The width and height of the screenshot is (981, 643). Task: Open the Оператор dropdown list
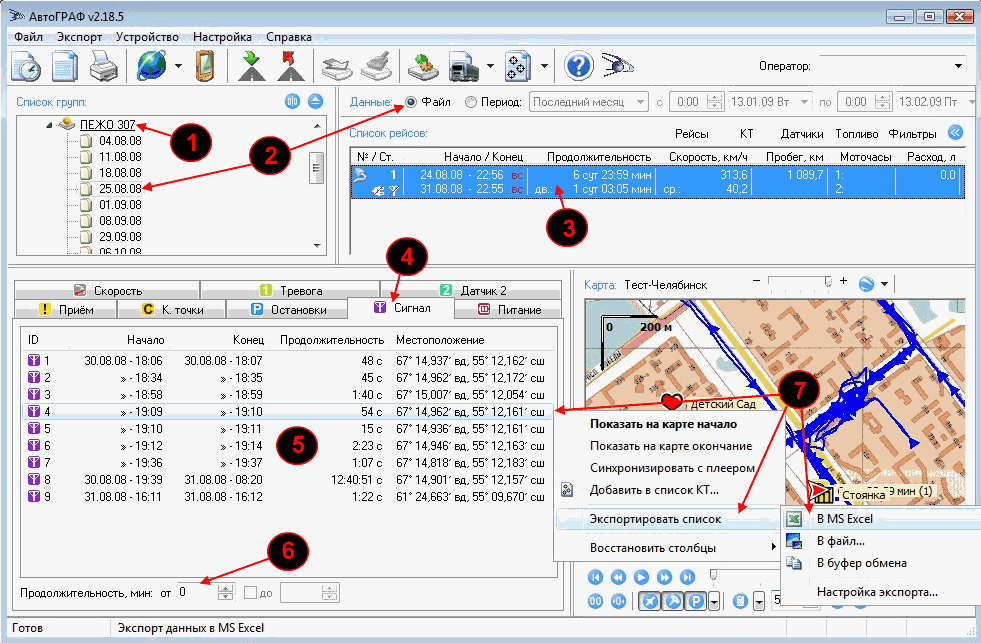pos(959,66)
